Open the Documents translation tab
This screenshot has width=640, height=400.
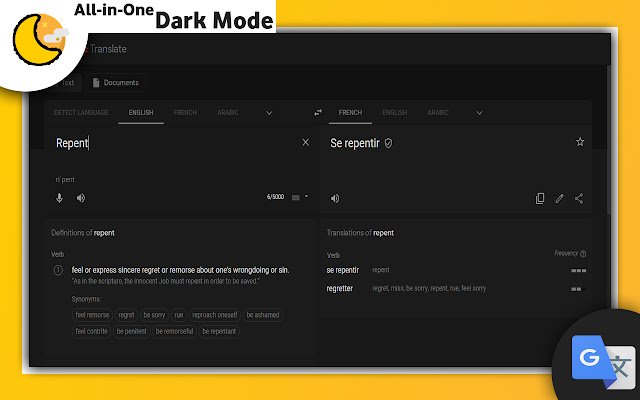point(116,83)
